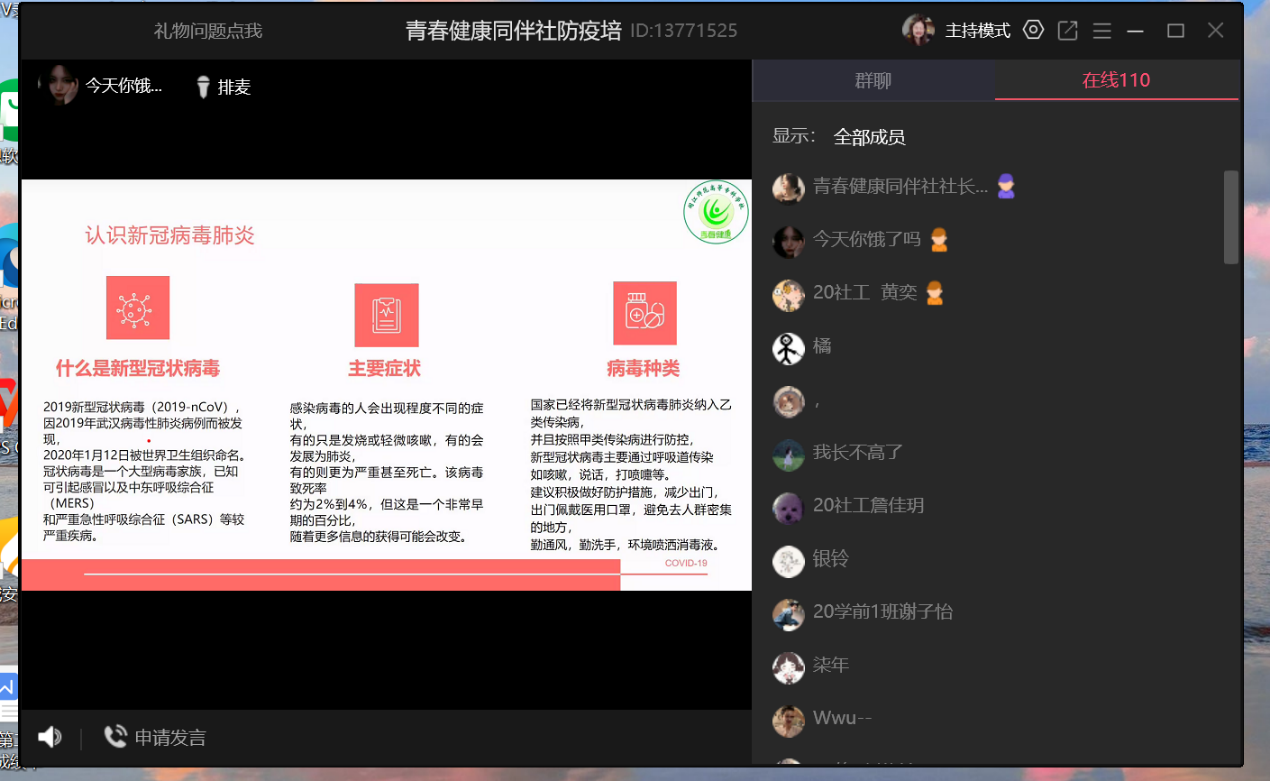Click the host avatar next to 主持模式
Viewport: 1270px width, 781px height.
coord(918,30)
